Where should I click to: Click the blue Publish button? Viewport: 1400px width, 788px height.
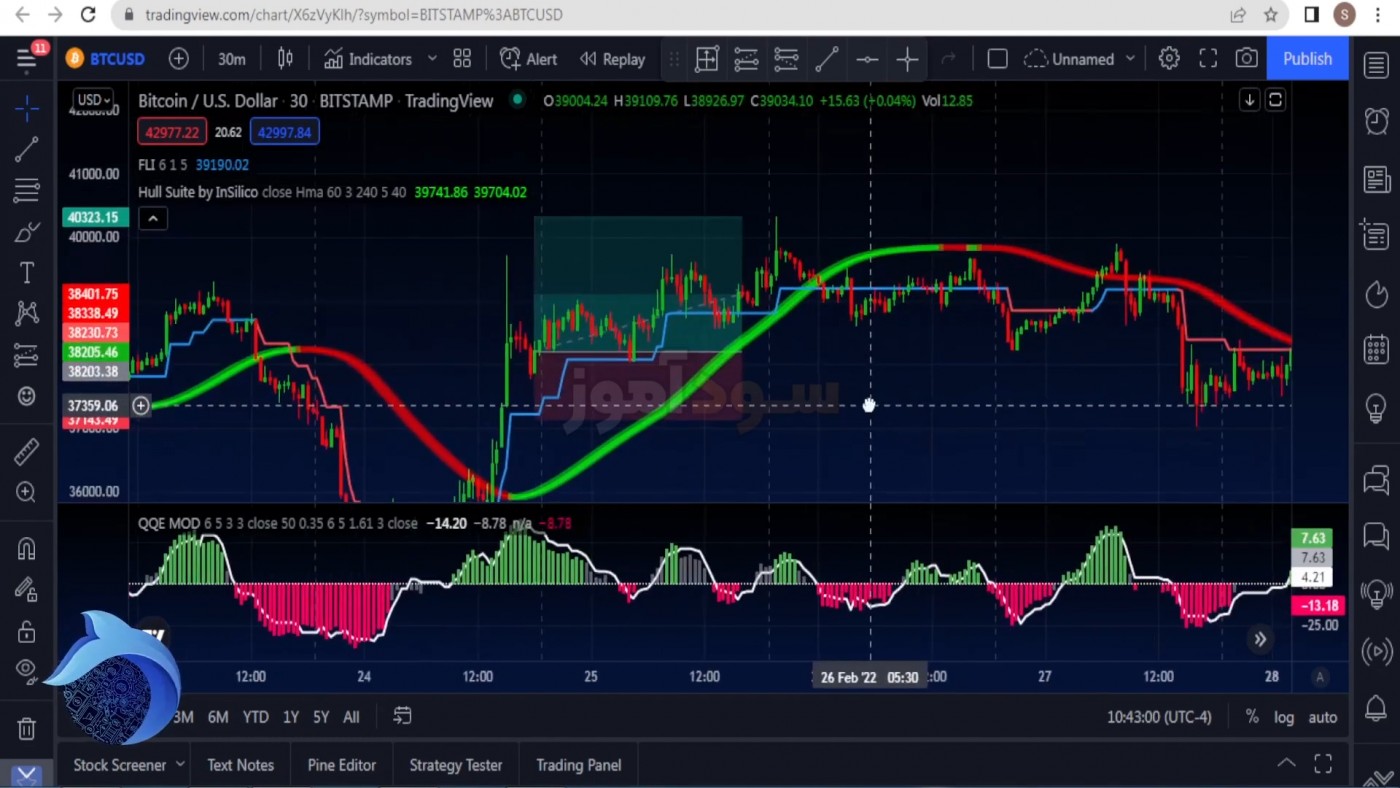[x=1307, y=59]
